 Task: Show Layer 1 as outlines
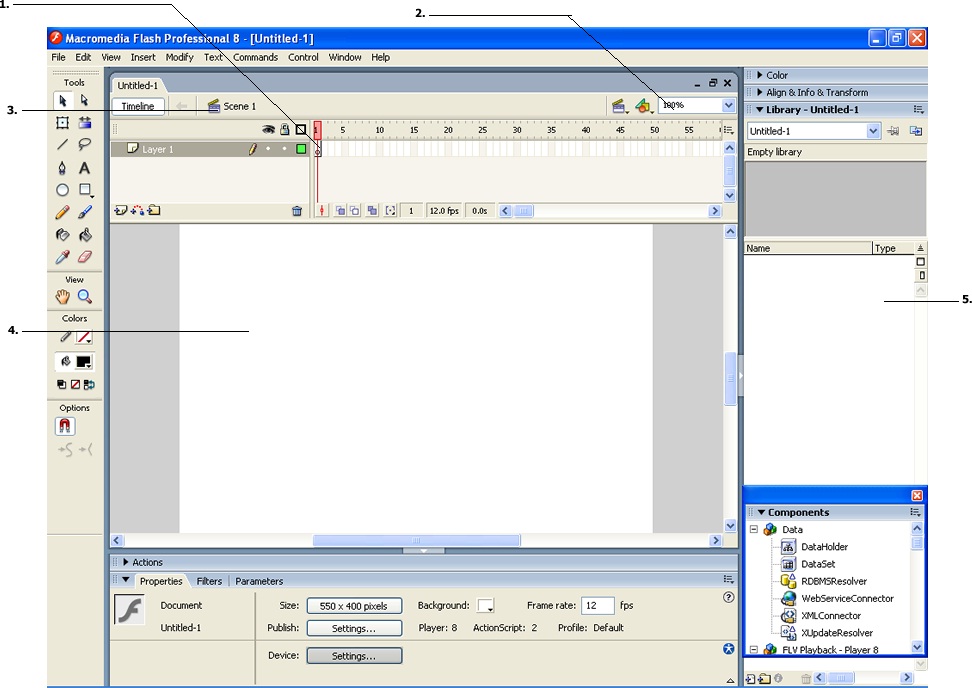click(x=300, y=148)
